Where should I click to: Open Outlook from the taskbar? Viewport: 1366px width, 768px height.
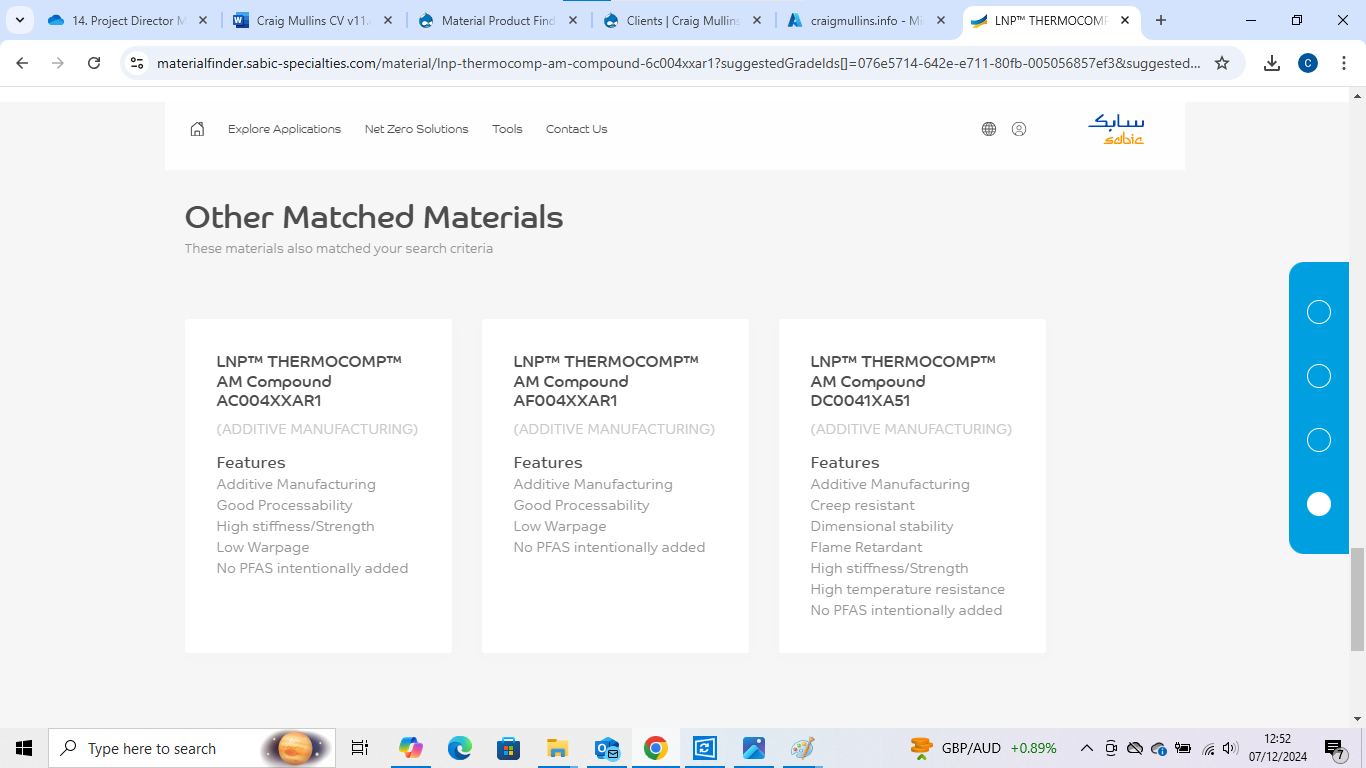click(607, 748)
